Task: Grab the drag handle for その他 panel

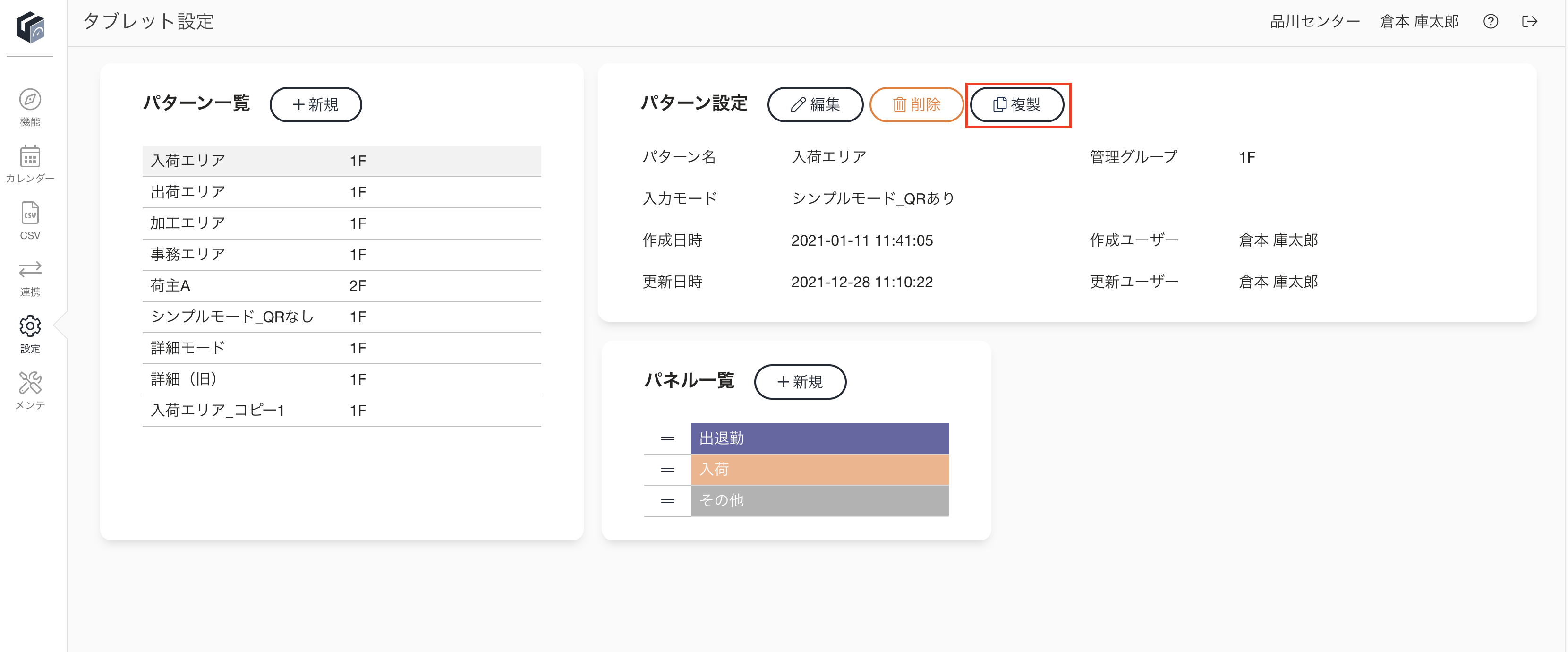Action: [668, 501]
